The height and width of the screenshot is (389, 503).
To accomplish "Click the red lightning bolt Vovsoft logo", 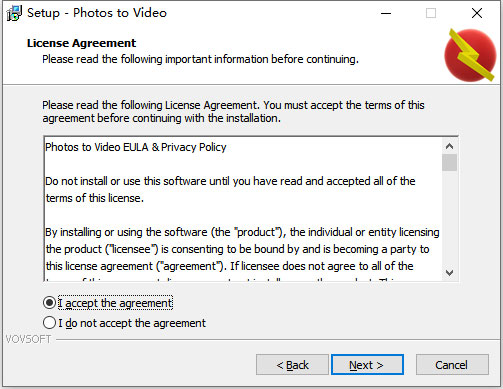I will coord(470,55).
